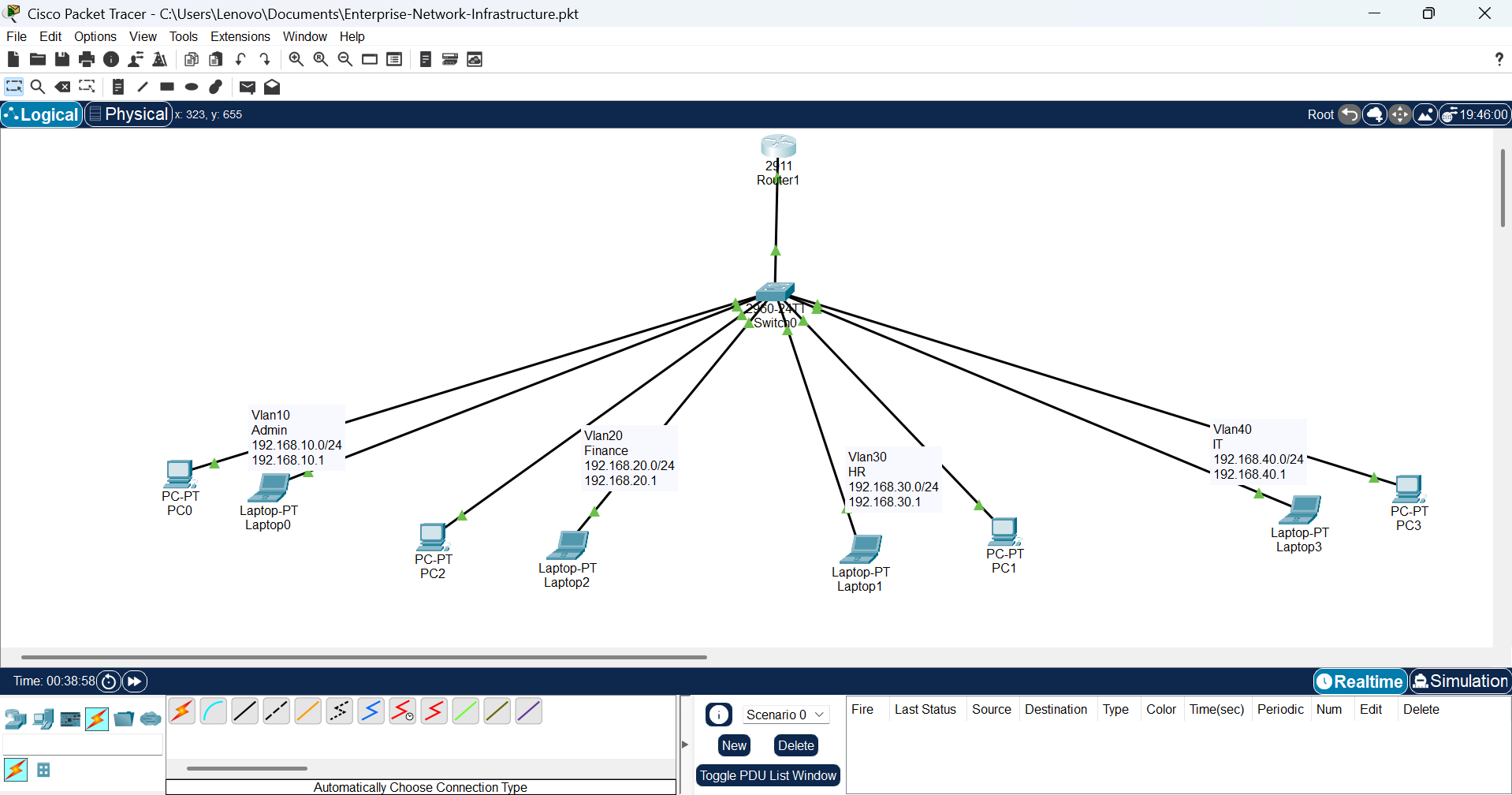Click the Create New Cluster cloud icon
The width and height of the screenshot is (1512, 795).
pyautogui.click(x=1375, y=114)
